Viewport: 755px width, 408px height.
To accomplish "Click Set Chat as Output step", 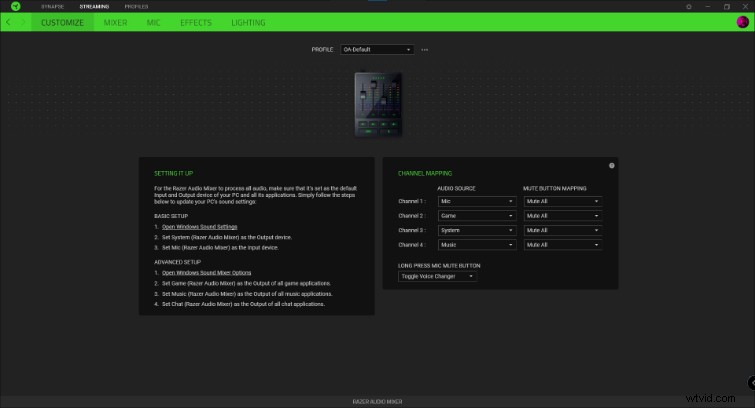I will pyautogui.click(x=243, y=304).
